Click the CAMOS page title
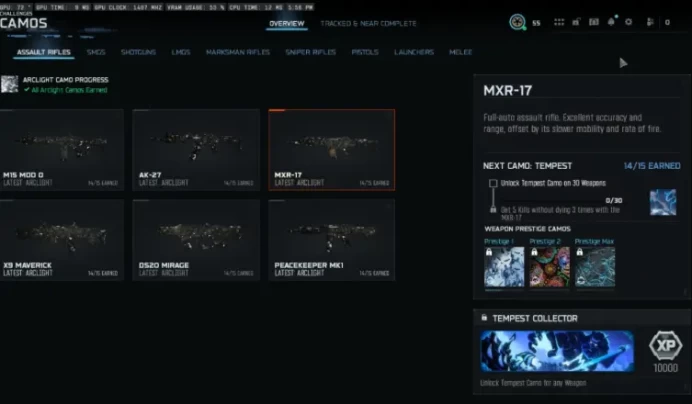692x404 pixels. [23, 23]
